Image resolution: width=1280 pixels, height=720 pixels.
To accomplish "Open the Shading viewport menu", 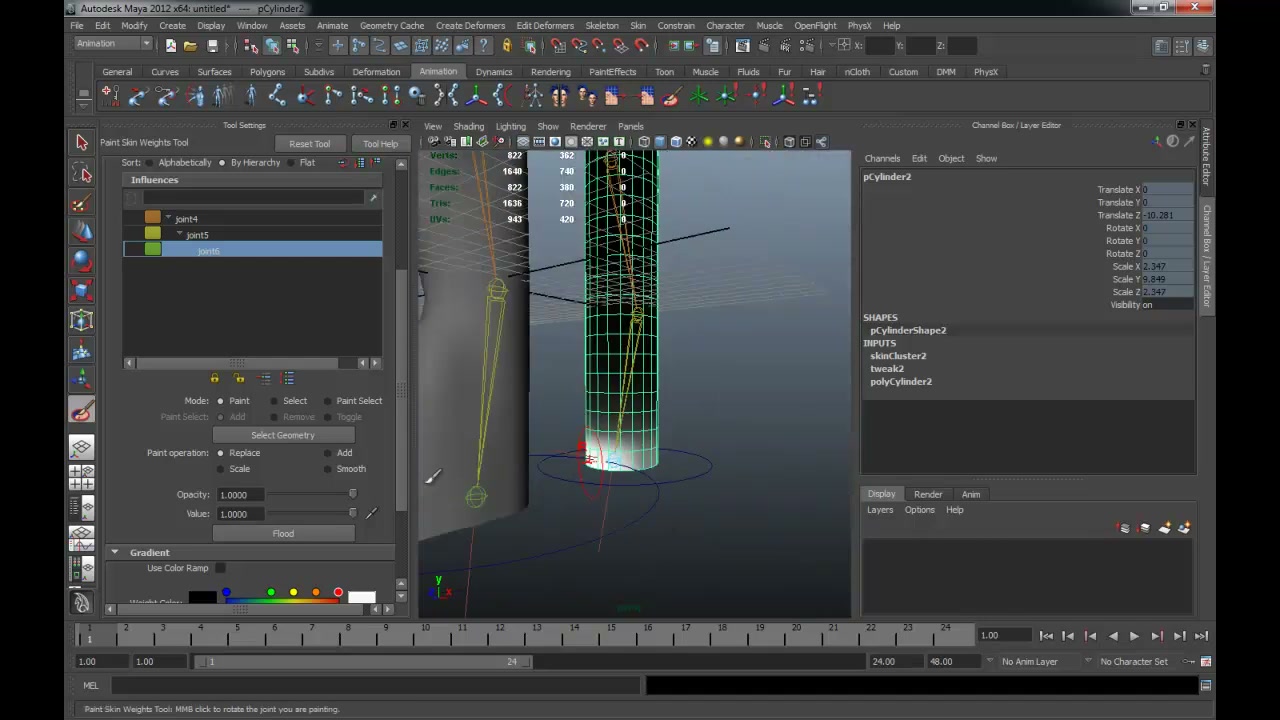I will (468, 126).
